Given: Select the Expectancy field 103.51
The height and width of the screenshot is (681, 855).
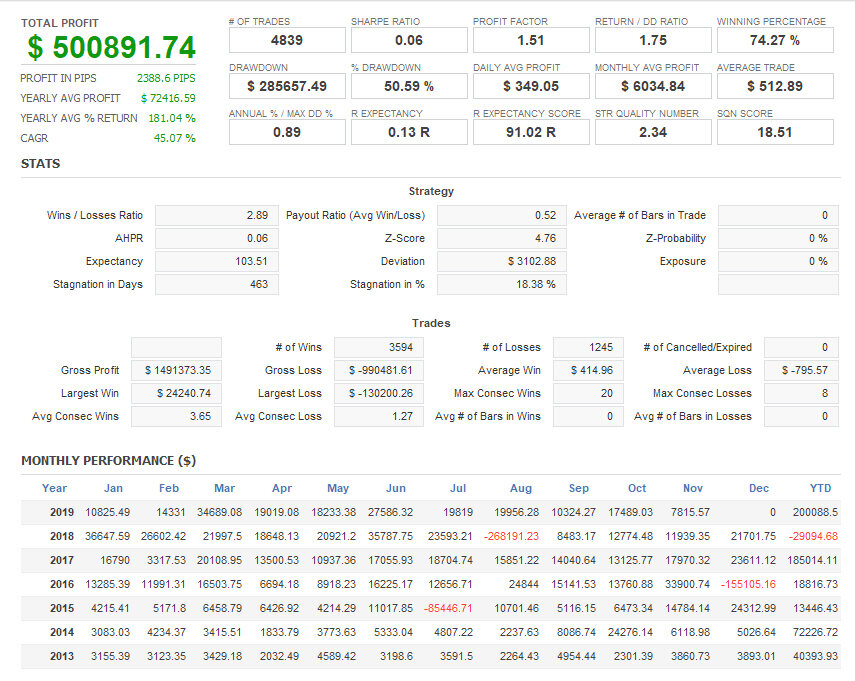Looking at the screenshot, I should click(217, 261).
